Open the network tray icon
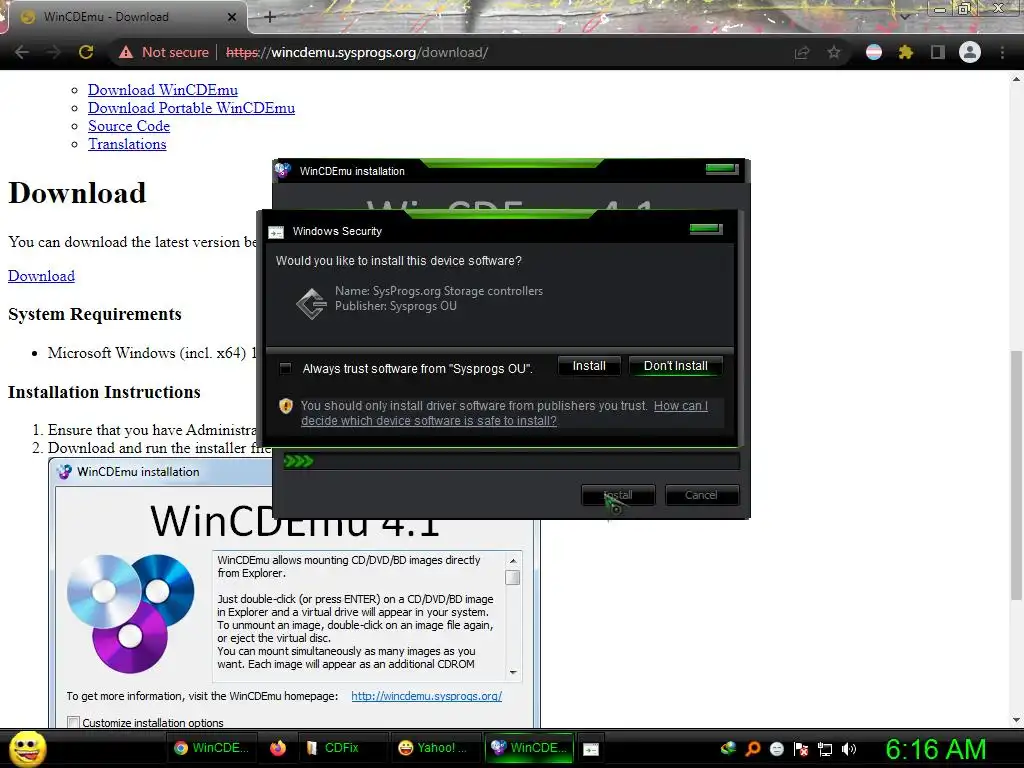This screenshot has height=768, width=1024. pos(825,749)
